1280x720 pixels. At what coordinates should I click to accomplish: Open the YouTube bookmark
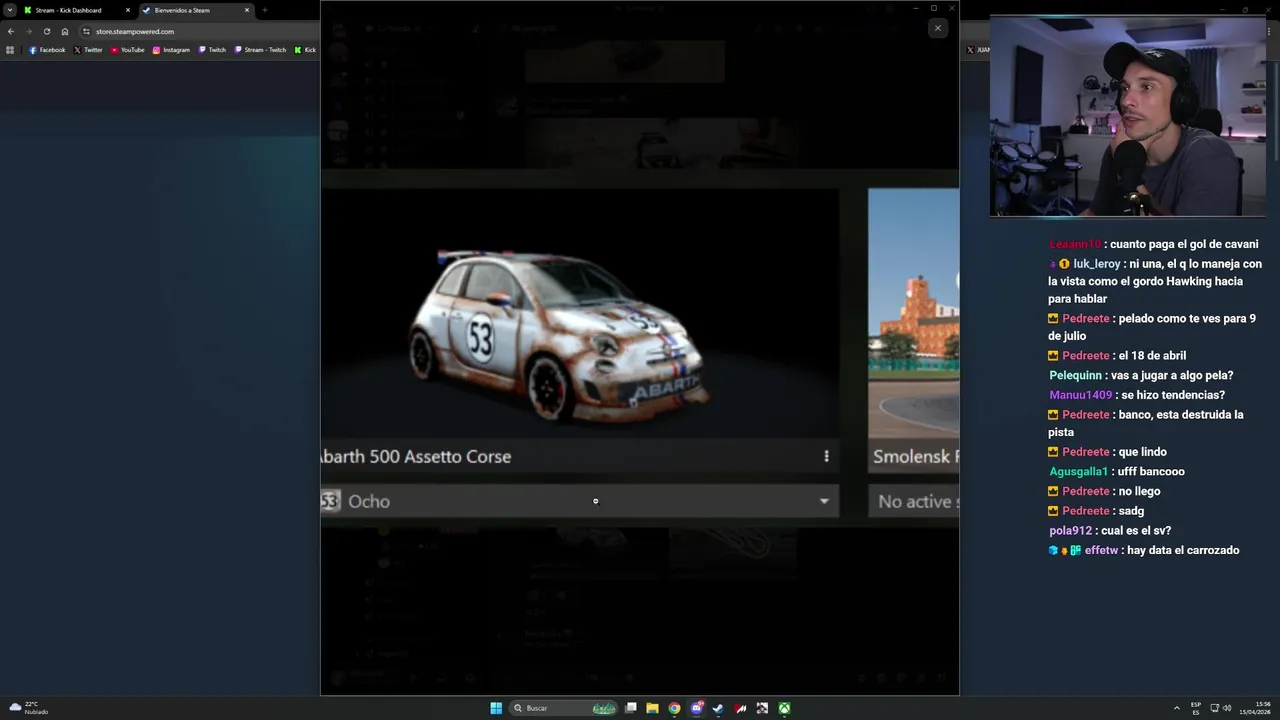click(x=128, y=50)
